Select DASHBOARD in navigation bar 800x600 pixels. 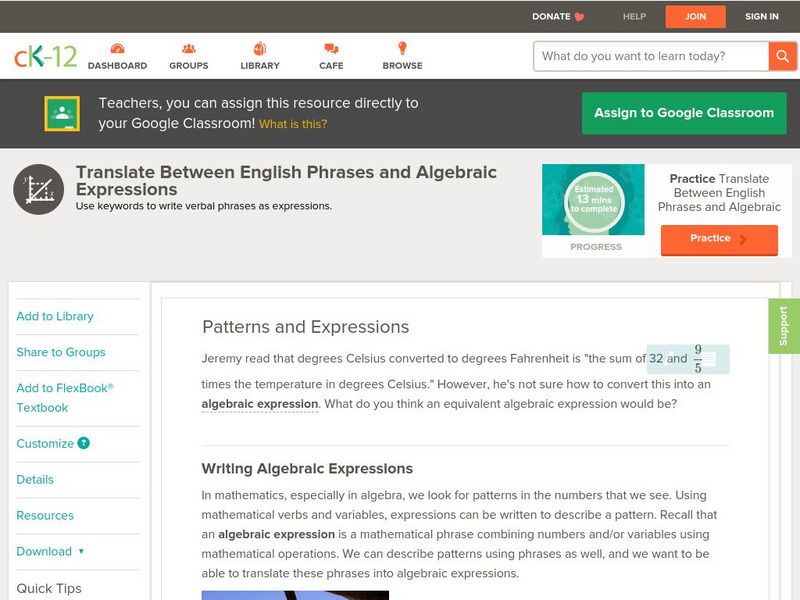pyautogui.click(x=117, y=65)
